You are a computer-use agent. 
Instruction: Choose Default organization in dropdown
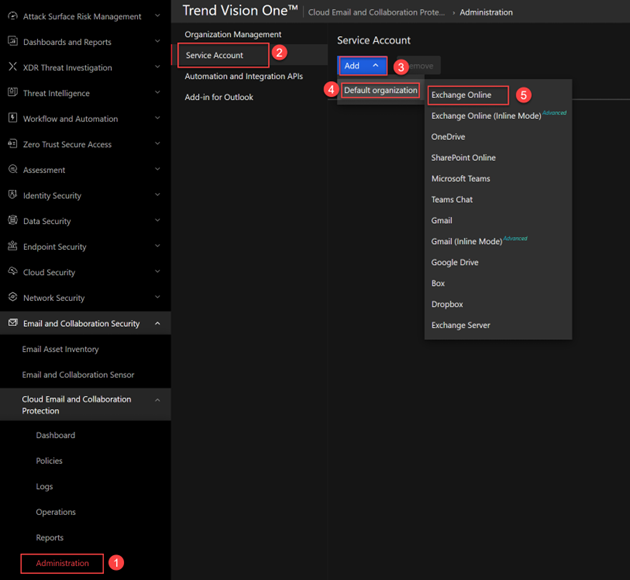coord(380,90)
